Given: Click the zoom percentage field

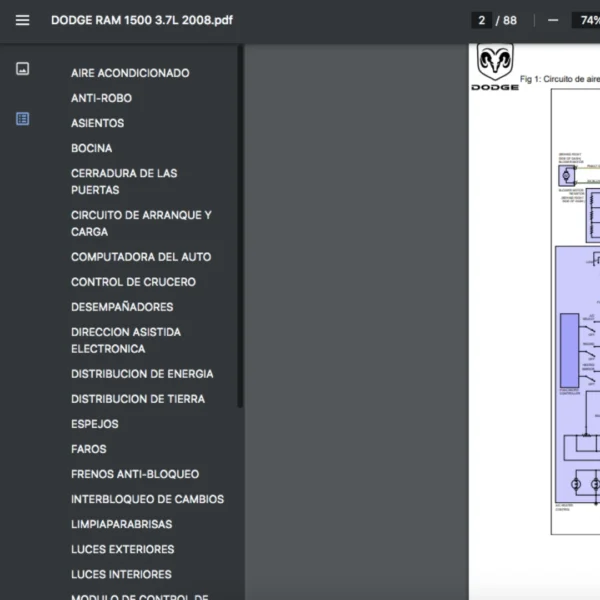Looking at the screenshot, I should [x=587, y=20].
